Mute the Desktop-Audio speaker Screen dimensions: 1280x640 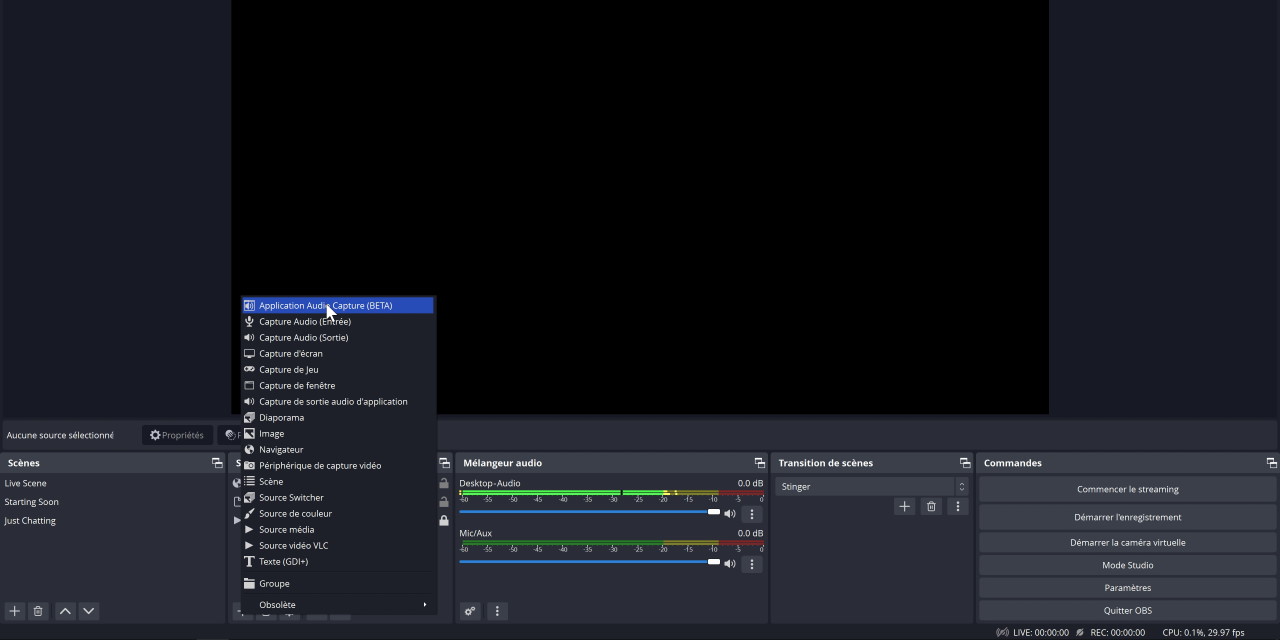click(x=730, y=514)
